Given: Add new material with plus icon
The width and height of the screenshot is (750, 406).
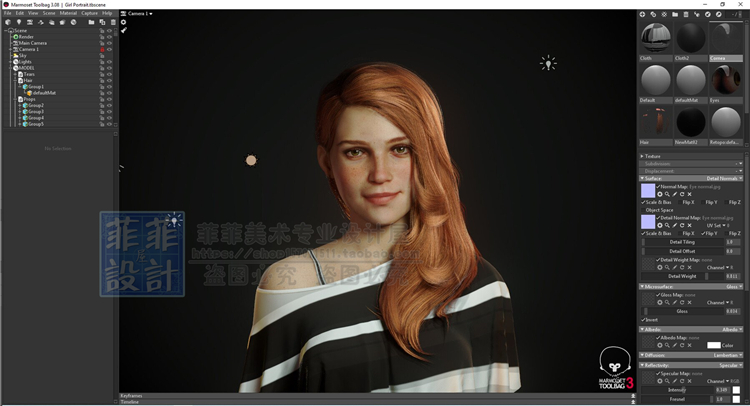Looking at the screenshot, I should [642, 14].
